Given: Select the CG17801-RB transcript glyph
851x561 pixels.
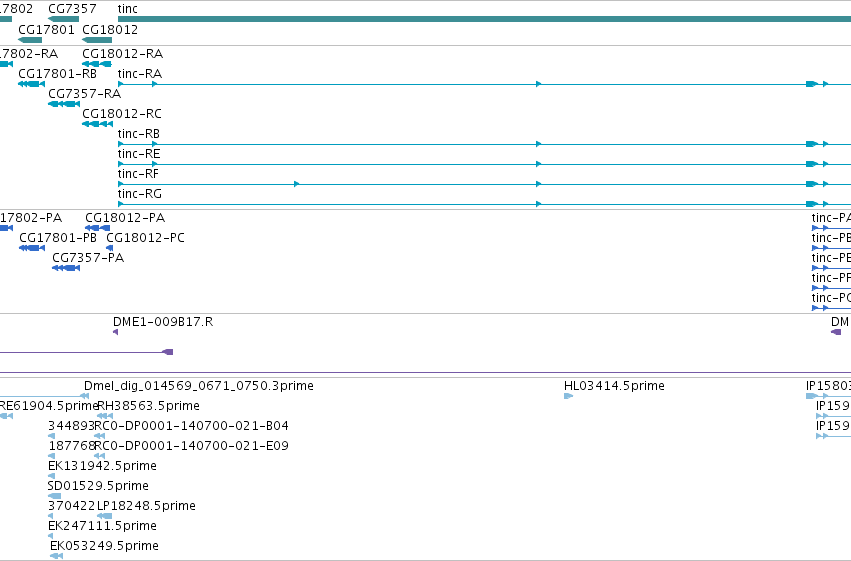Looking at the screenshot, I should 31,84.
